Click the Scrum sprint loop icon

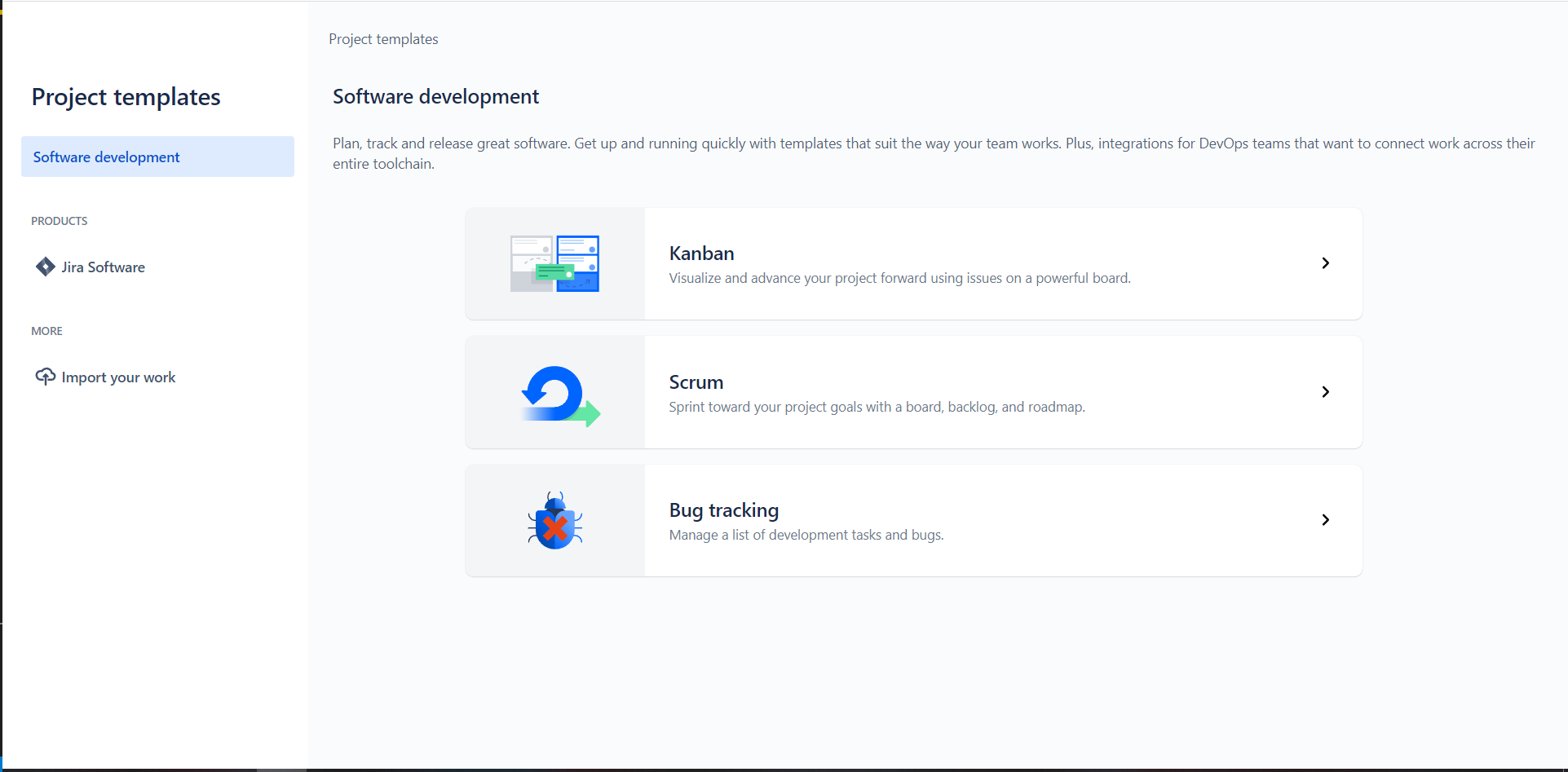(x=560, y=396)
